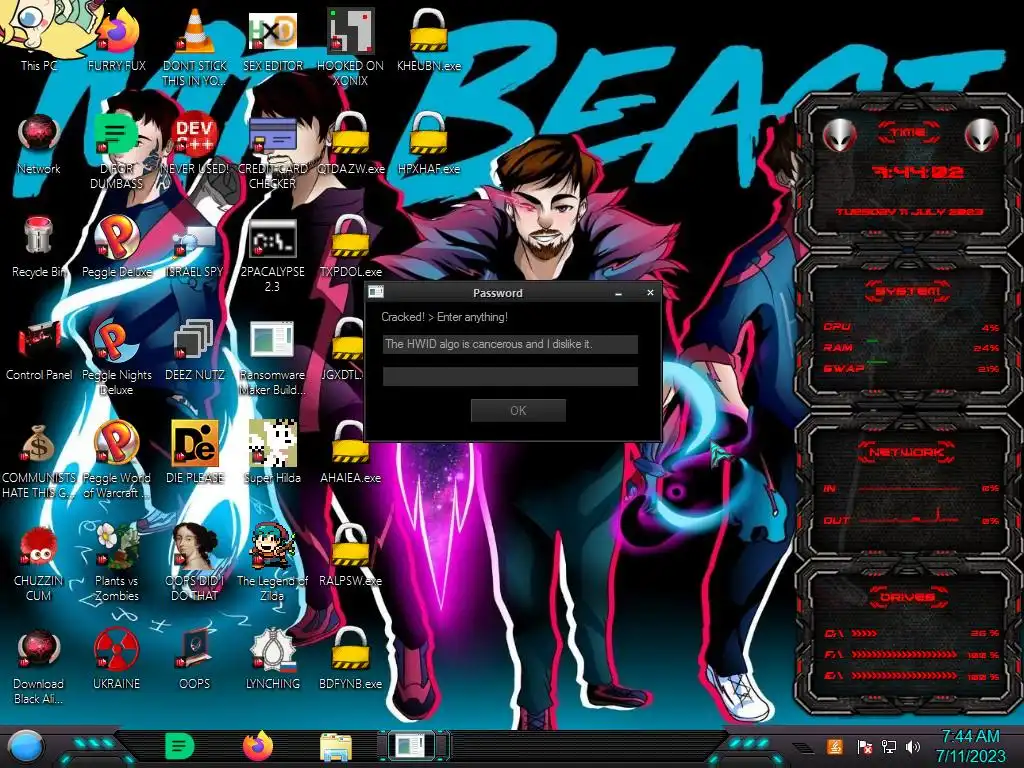The image size is (1024, 768).
Task: Open the volume tray icon
Action: (912, 746)
